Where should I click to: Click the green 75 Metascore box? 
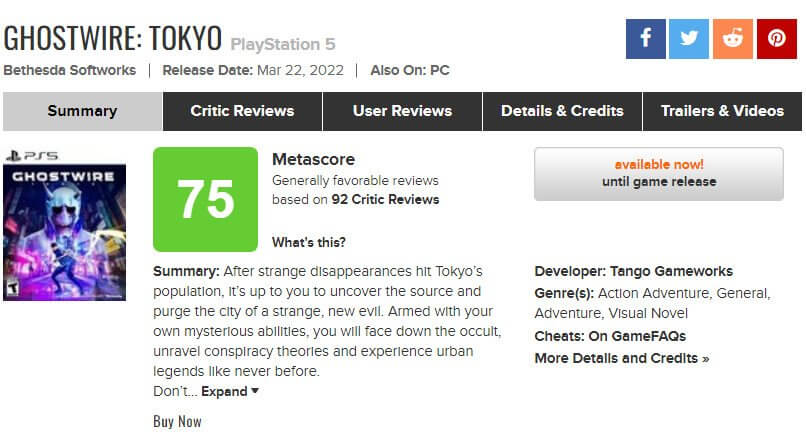pos(205,200)
